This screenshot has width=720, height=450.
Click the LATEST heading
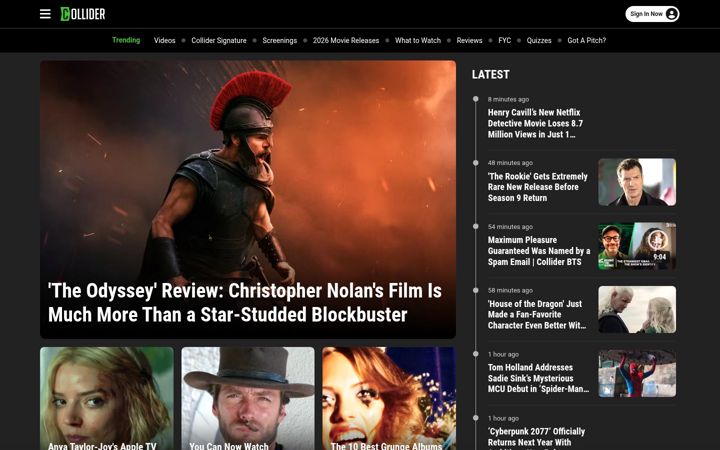coord(490,74)
